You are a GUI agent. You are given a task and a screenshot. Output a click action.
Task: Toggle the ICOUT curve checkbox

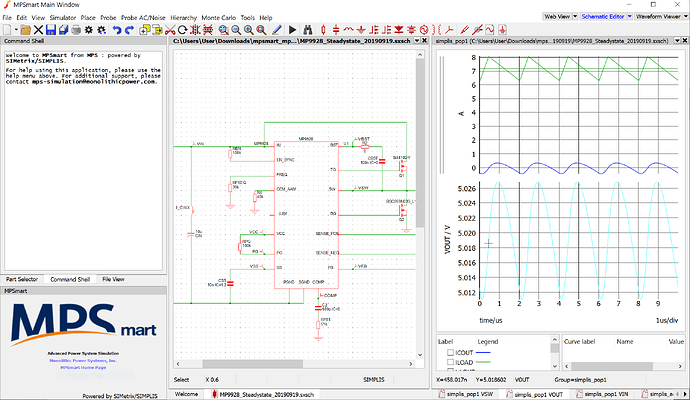click(450, 352)
